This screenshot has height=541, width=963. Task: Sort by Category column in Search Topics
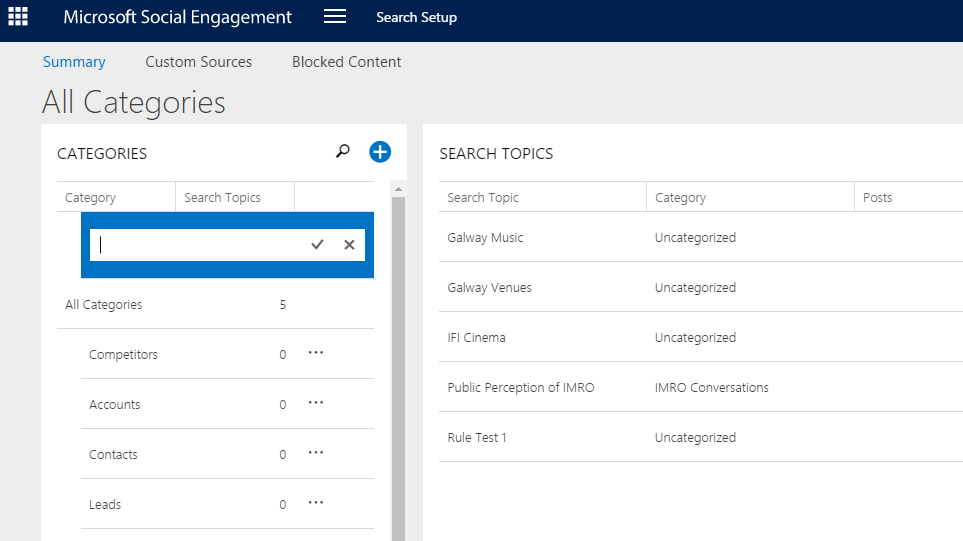coord(750,197)
